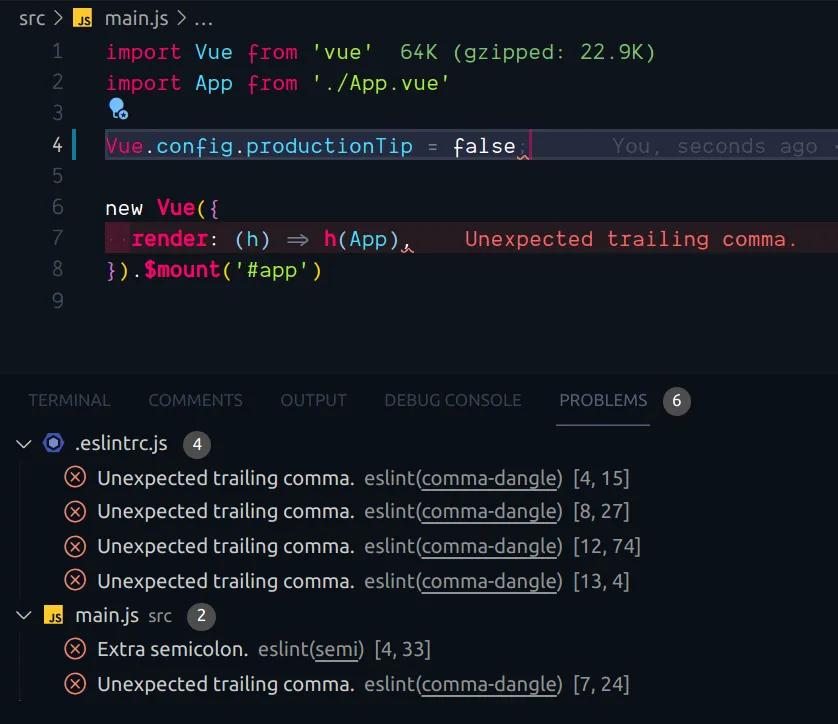Viewport: 838px width, 724px height.
Task: Click line number 7 in the gutter
Action: [x=58, y=237]
